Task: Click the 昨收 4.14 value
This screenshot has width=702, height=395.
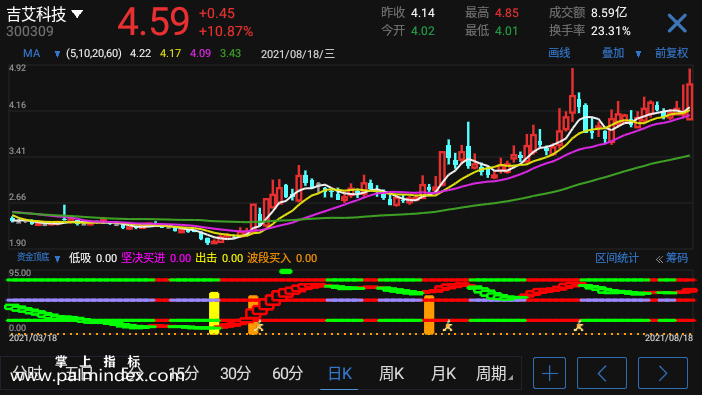Action: click(423, 13)
